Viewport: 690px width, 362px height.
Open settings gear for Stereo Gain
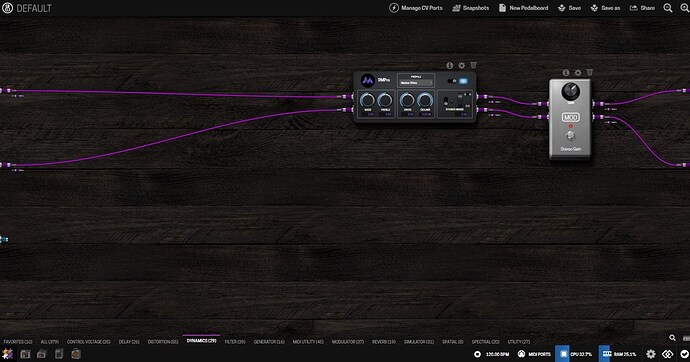(578, 73)
